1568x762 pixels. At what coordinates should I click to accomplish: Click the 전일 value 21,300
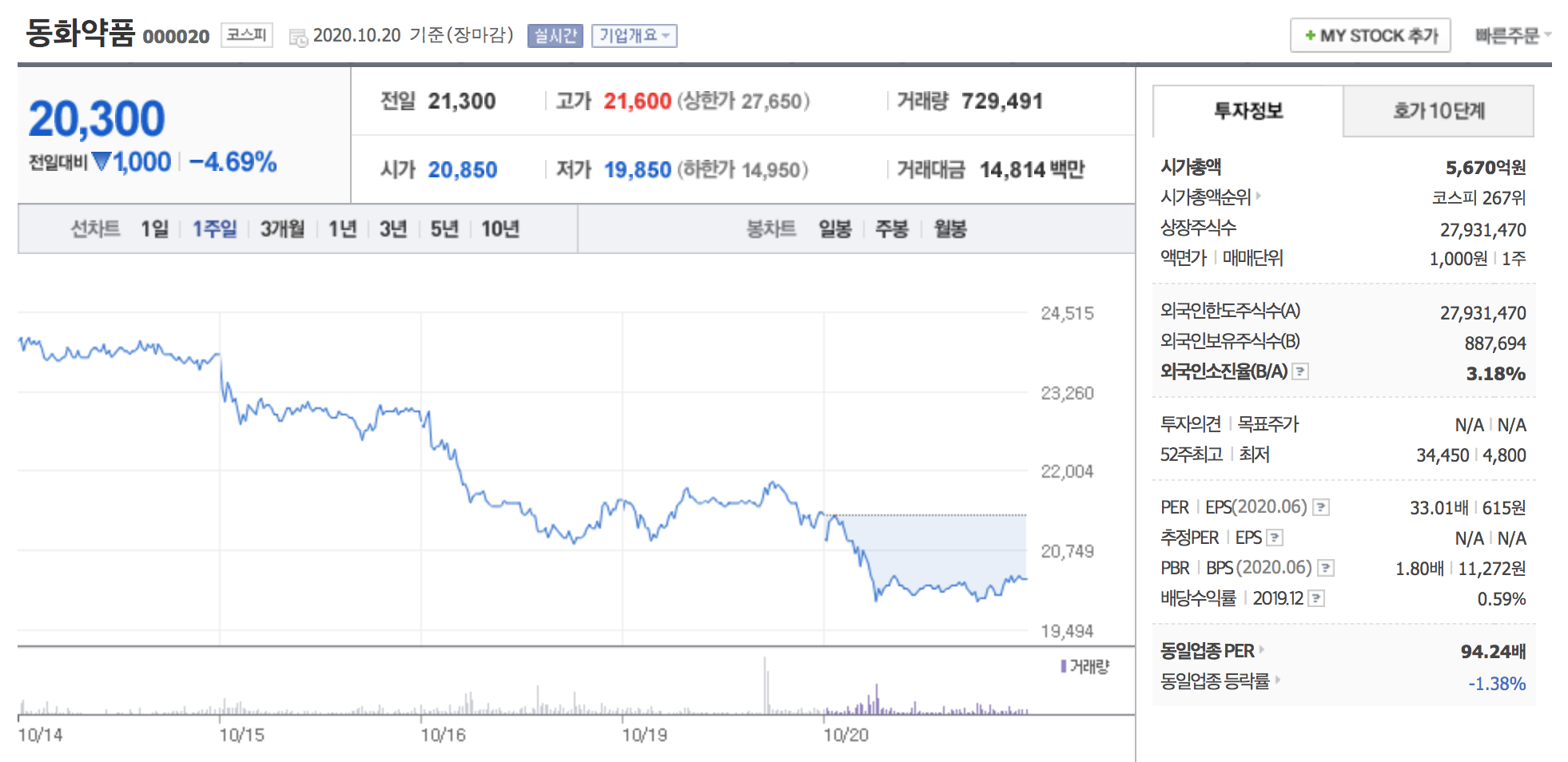(x=461, y=101)
